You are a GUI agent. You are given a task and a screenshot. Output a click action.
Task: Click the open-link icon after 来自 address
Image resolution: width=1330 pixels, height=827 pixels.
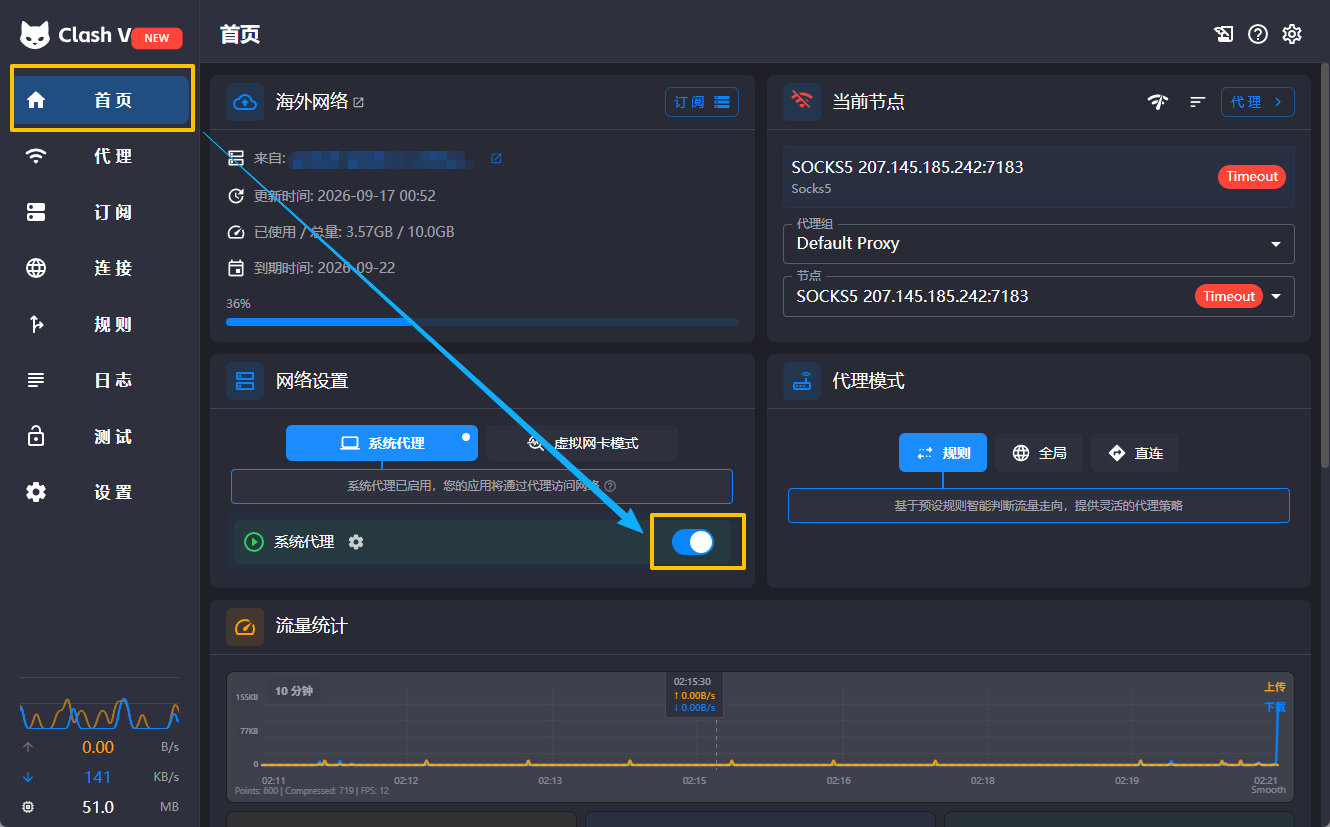point(496,158)
